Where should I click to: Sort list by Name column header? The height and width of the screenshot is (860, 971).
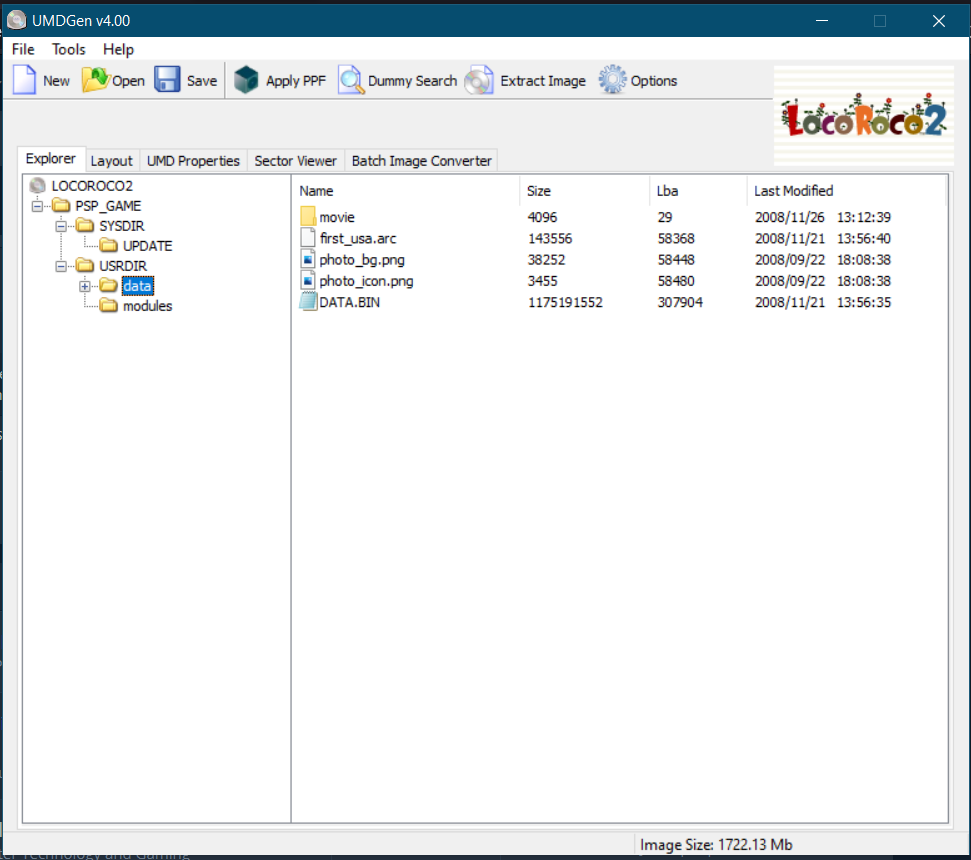(406, 191)
